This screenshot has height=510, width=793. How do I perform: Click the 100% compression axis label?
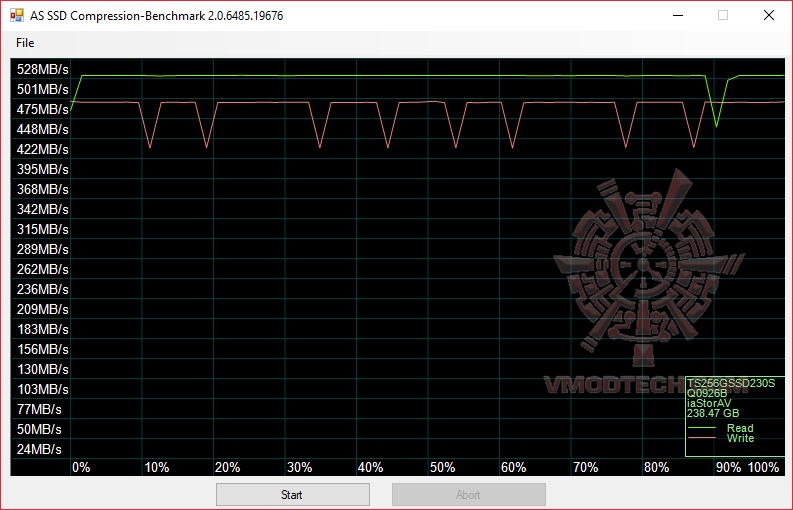tap(763, 467)
